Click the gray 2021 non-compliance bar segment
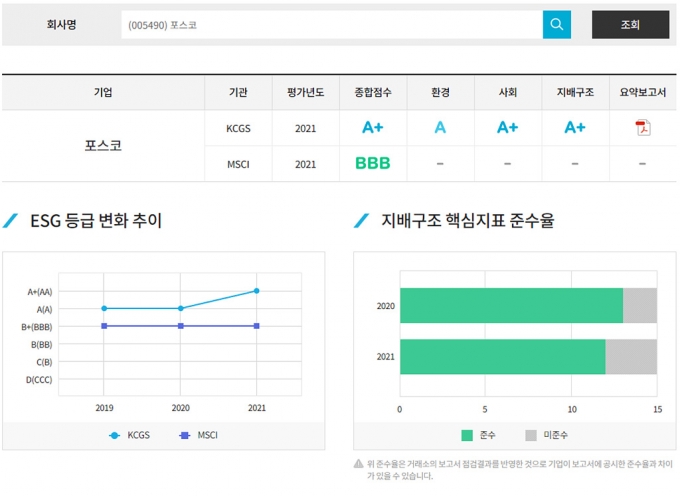 click(631, 357)
